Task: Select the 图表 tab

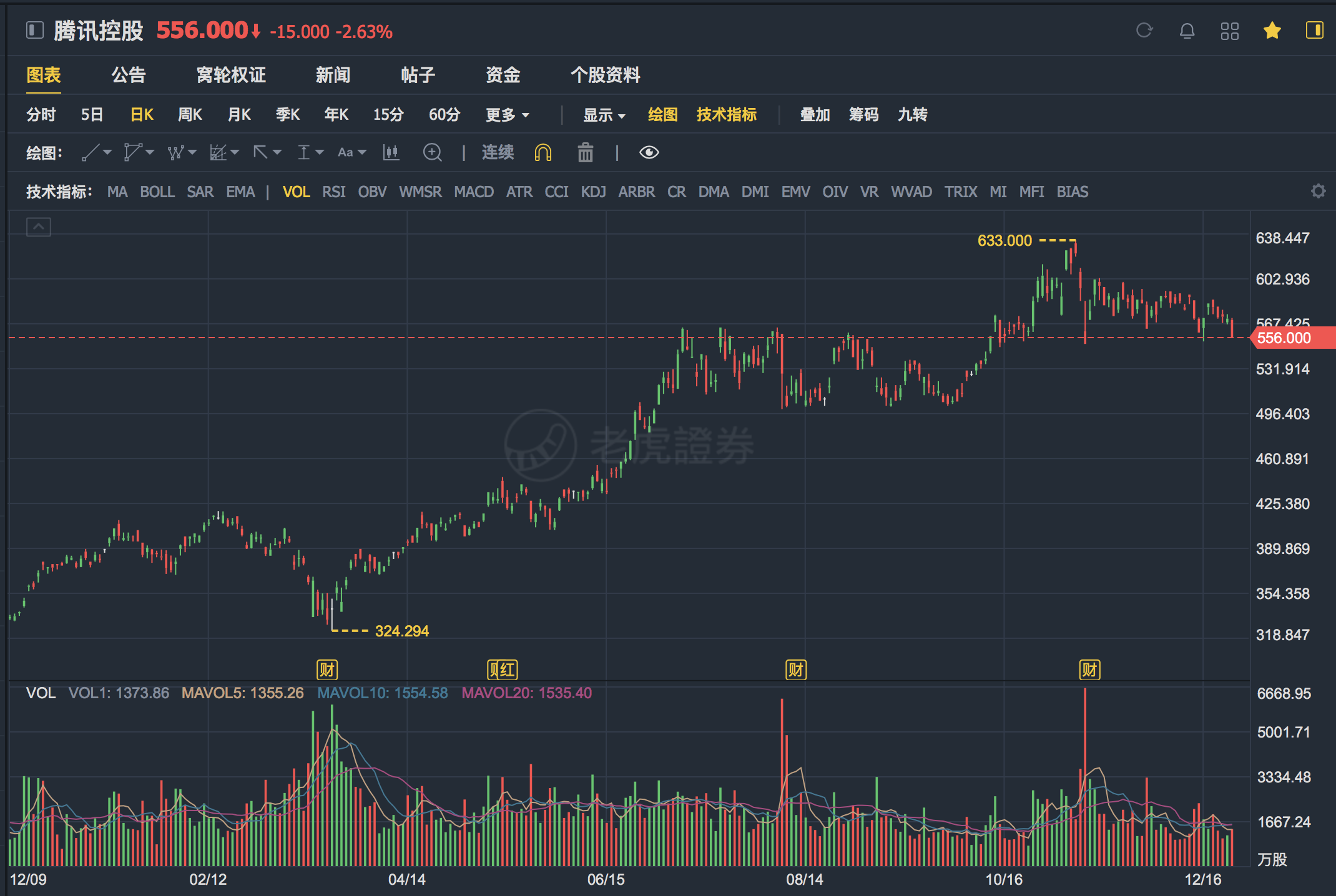Action: (44, 75)
